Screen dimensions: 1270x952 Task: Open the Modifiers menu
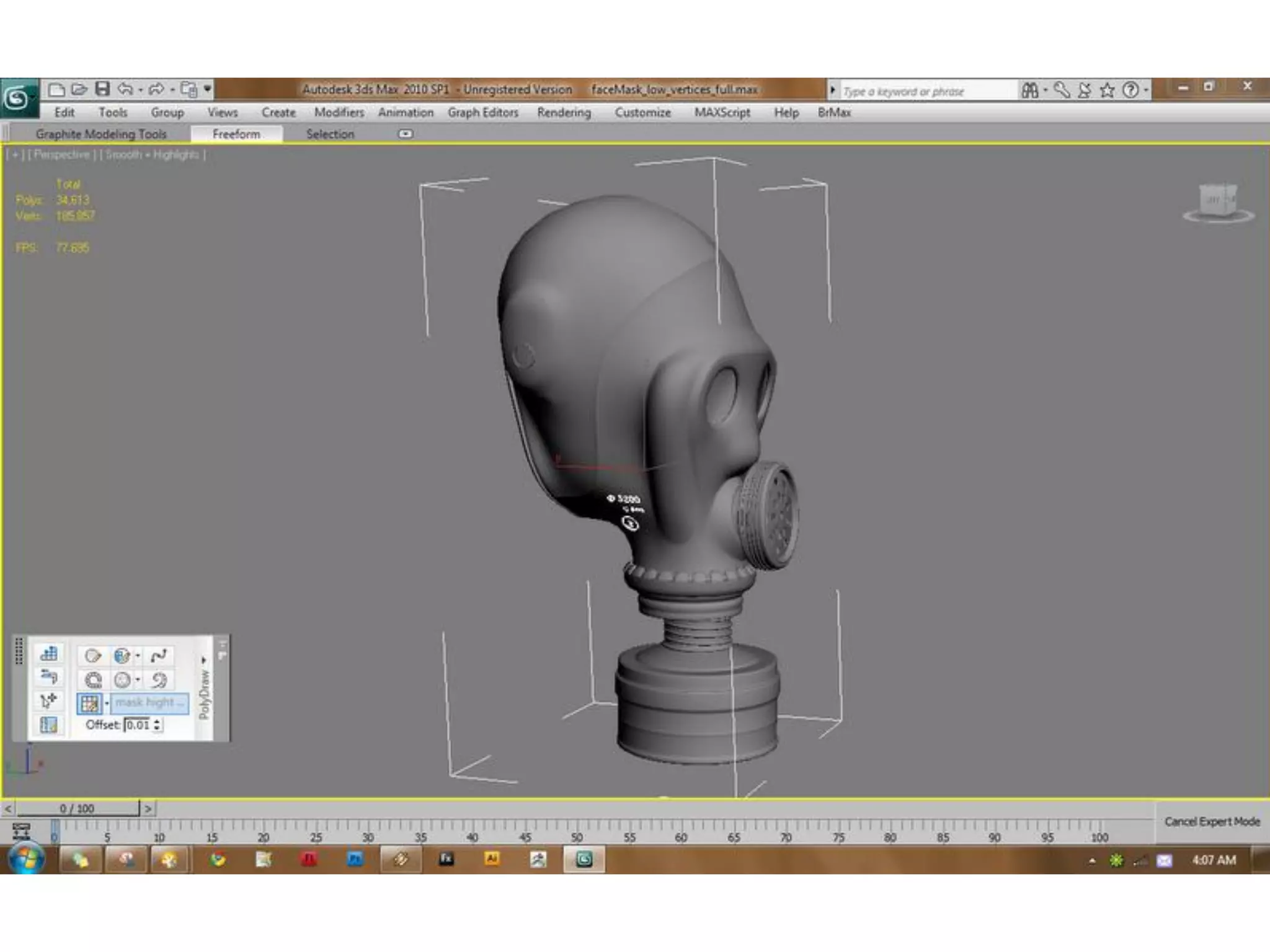339,112
